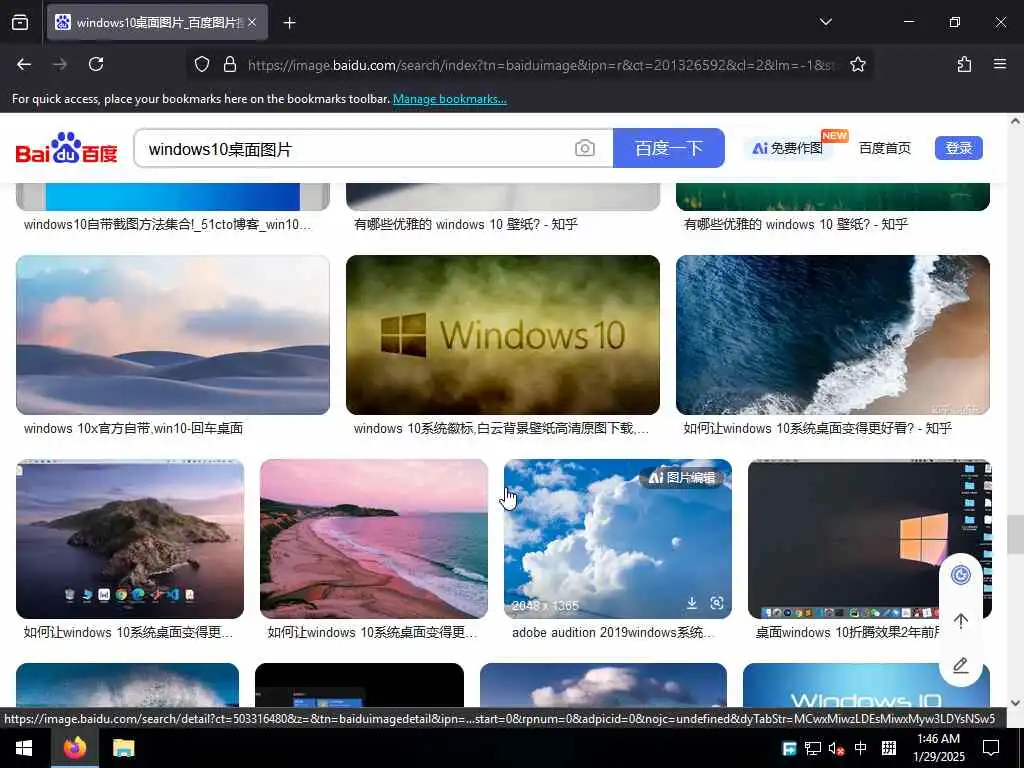This screenshot has width=1024, height=768.
Task: Click the muted volume tray icon
Action: coord(837,748)
